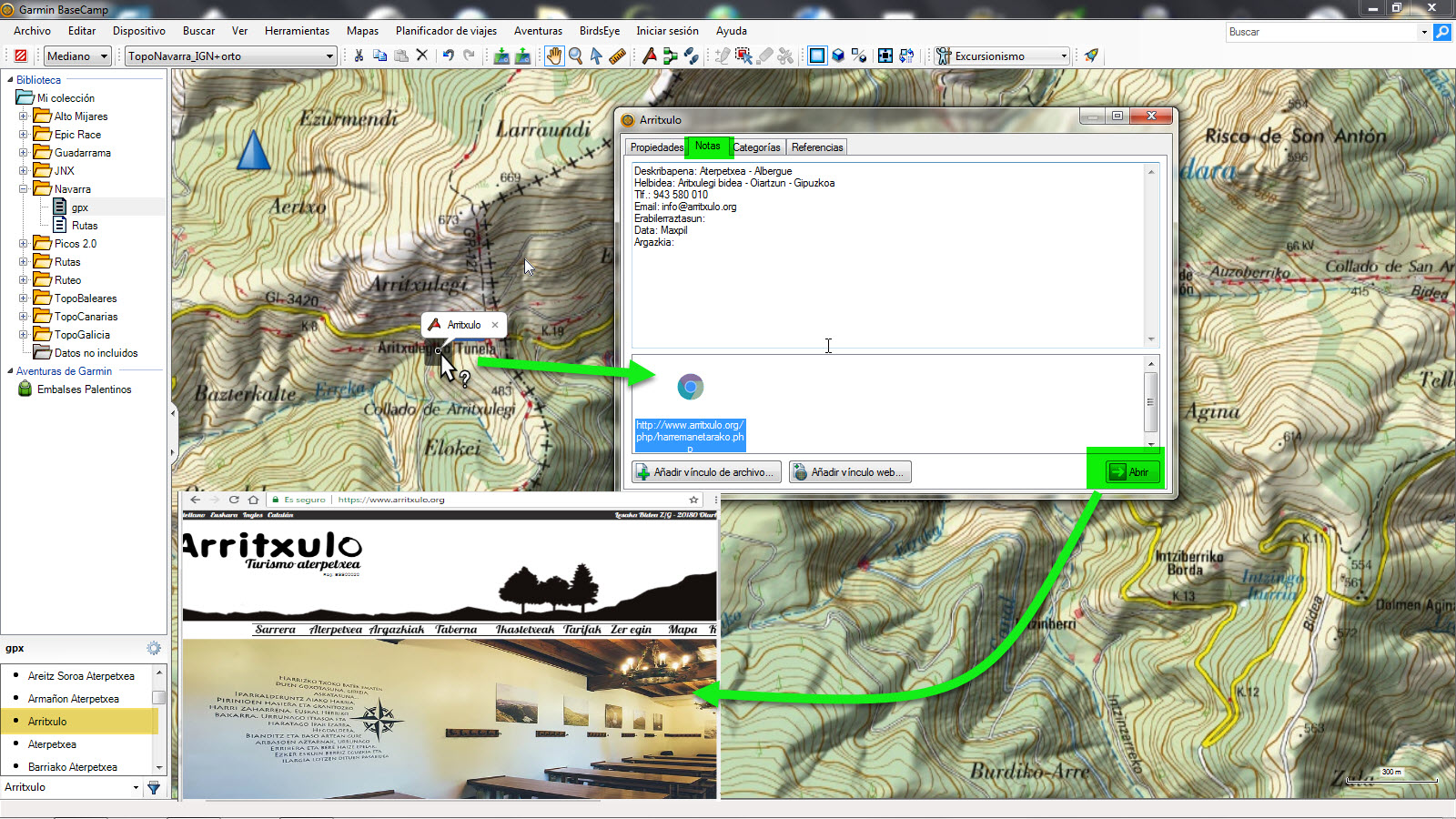Click Añadir vínculo de archivo button
Viewport: 1456px width, 819px height.
pos(706,472)
